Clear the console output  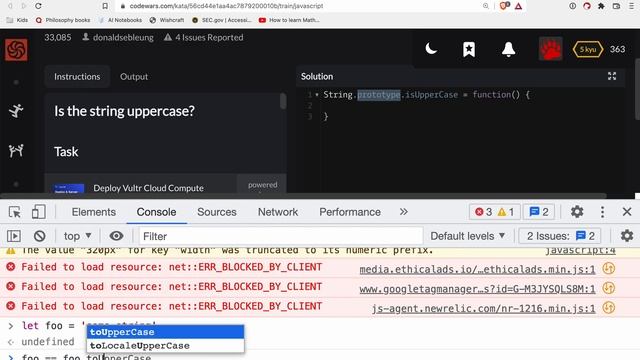(40, 236)
